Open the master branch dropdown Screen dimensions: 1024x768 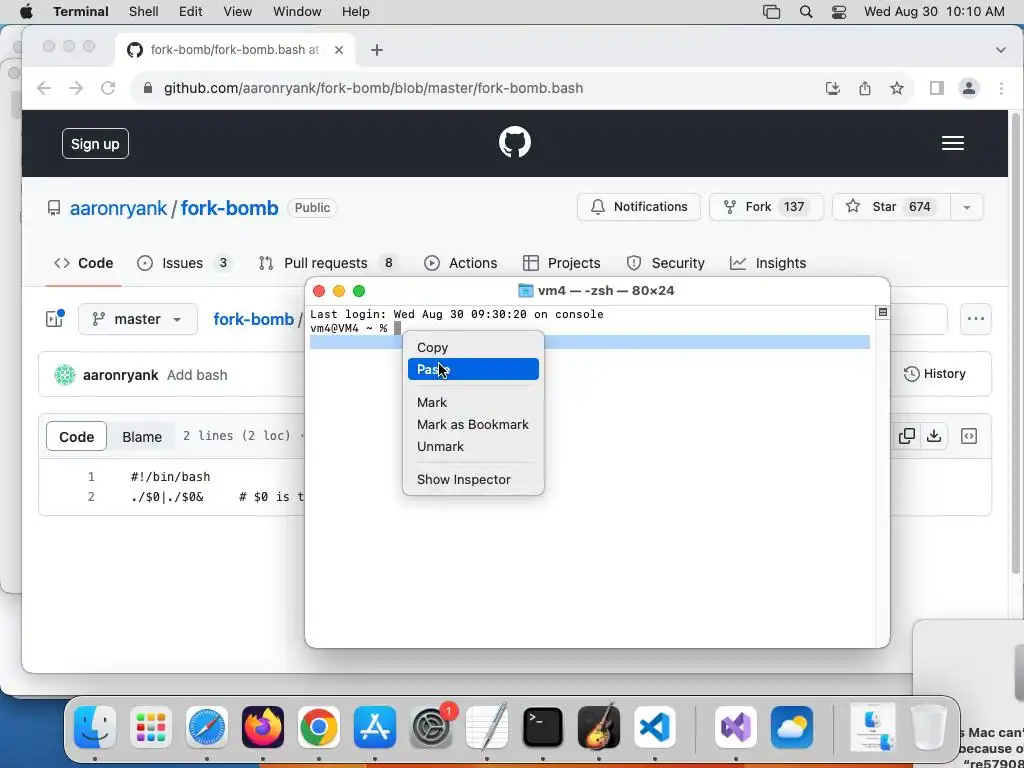click(138, 319)
